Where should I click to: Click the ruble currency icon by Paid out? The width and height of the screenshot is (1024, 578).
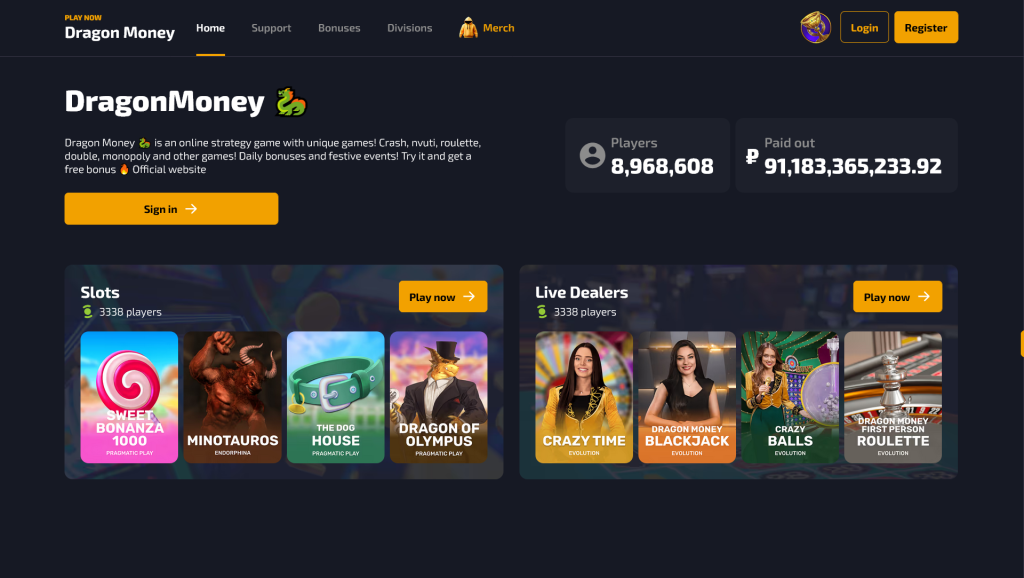pyautogui.click(x=752, y=156)
